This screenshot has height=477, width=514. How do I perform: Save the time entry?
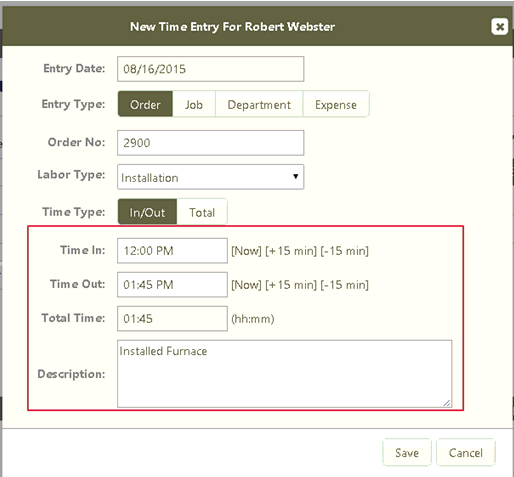pyautogui.click(x=407, y=453)
